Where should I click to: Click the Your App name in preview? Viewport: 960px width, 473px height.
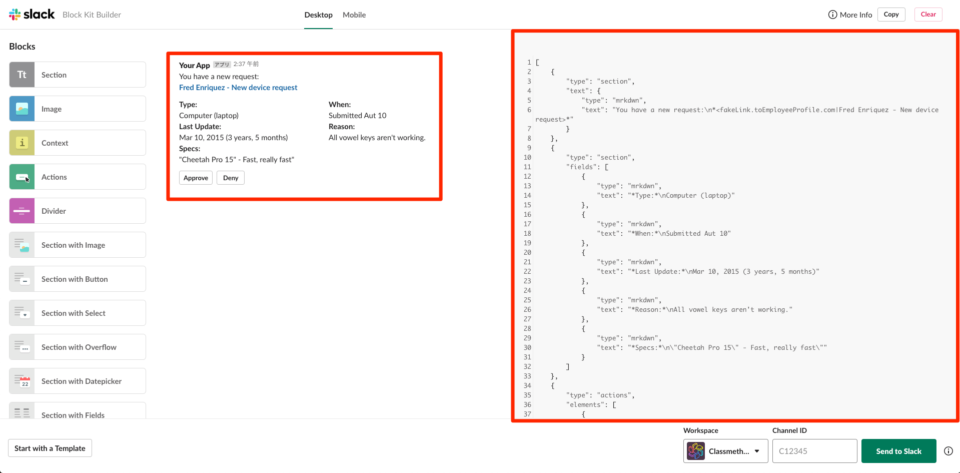point(194,64)
